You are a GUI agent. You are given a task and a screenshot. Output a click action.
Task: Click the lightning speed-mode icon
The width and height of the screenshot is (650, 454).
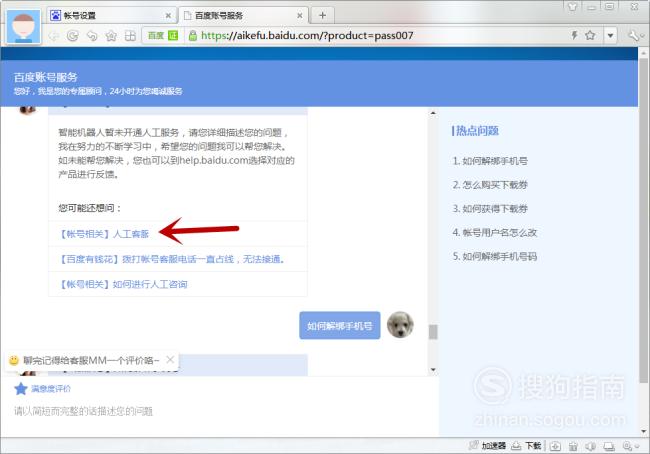pos(575,35)
